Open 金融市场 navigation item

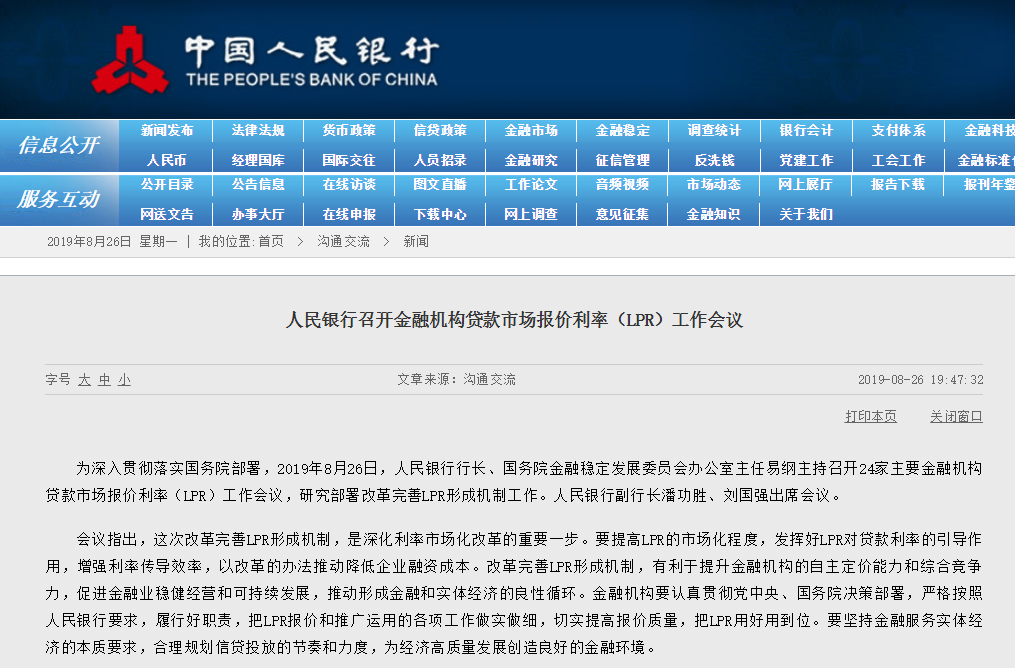[x=531, y=130]
